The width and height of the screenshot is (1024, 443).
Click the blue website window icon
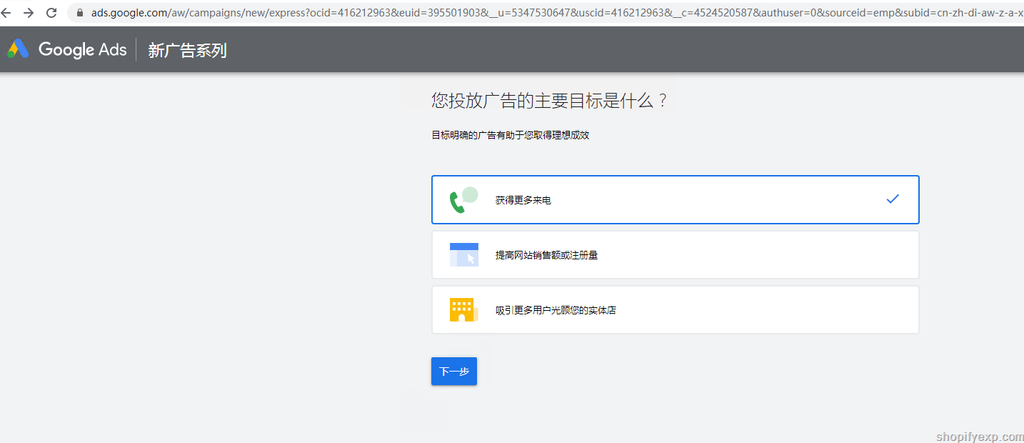[464, 255]
